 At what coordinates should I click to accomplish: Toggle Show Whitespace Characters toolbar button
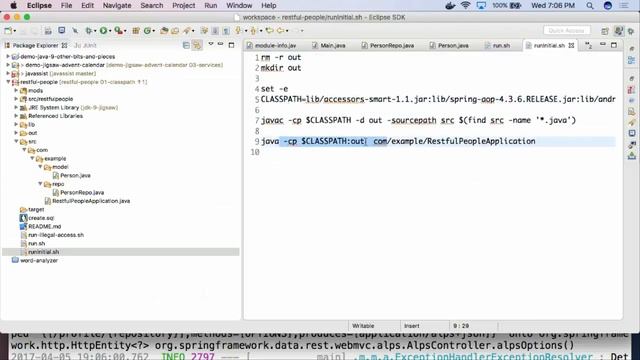(226, 30)
